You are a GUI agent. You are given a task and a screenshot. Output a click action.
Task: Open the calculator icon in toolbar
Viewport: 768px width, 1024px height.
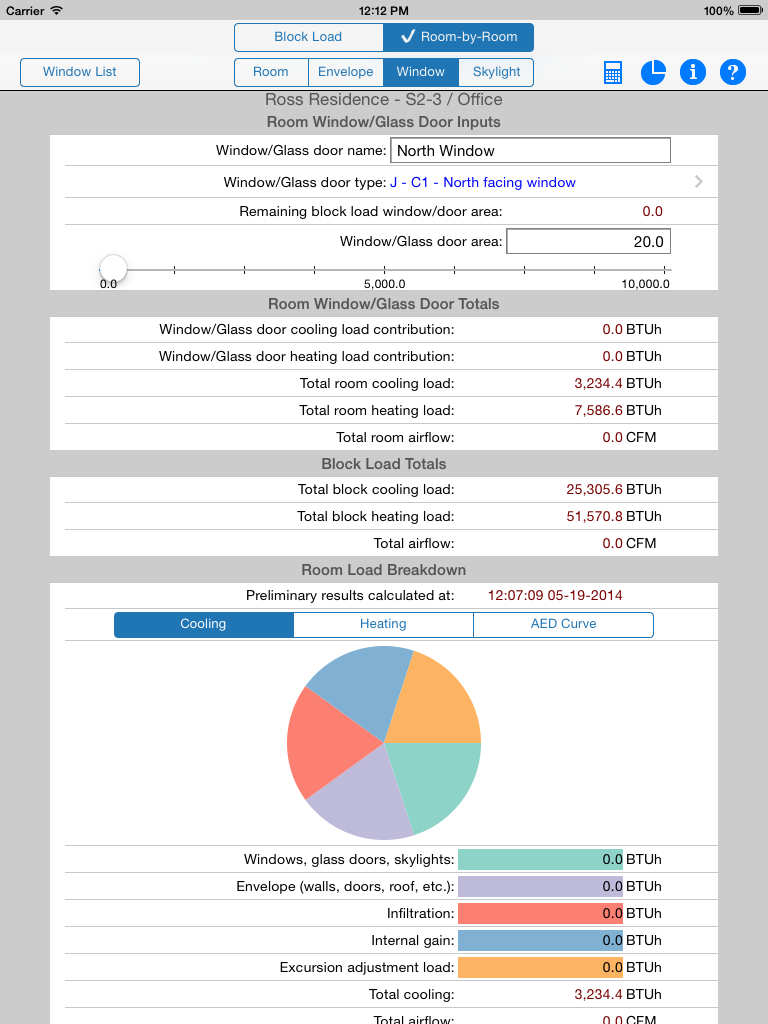(613, 72)
